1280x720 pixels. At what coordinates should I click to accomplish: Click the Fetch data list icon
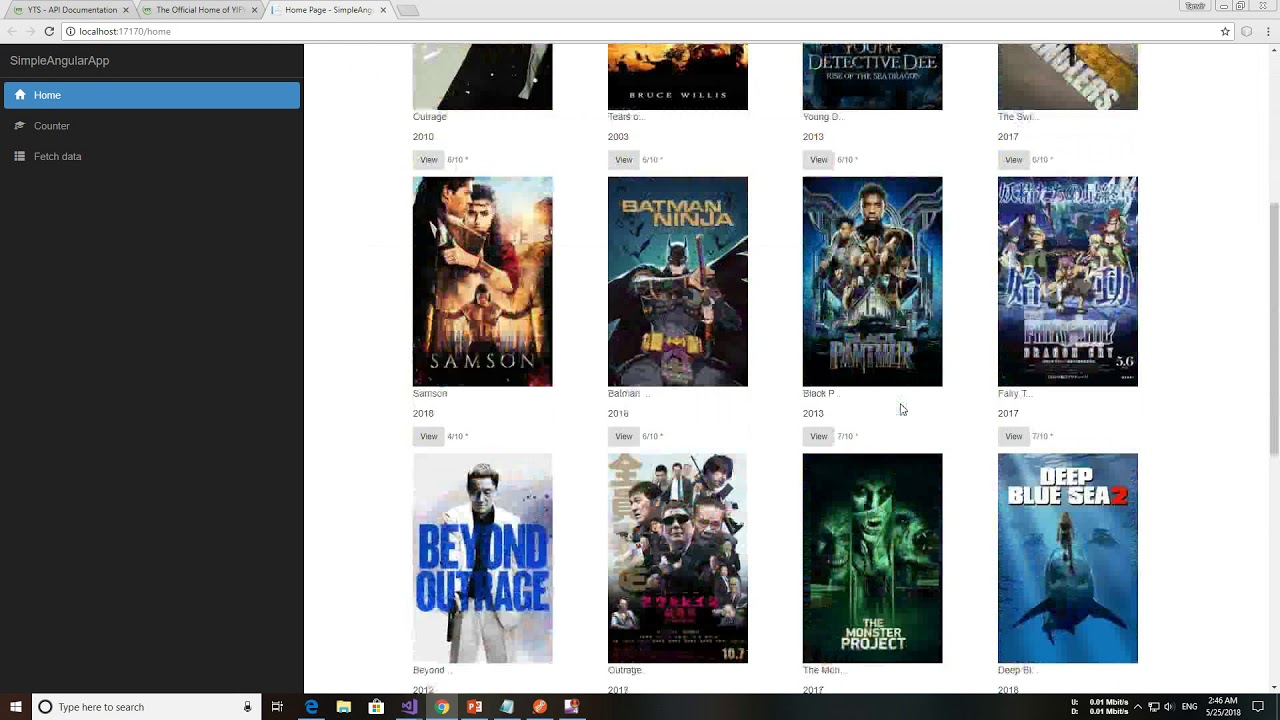point(19,156)
